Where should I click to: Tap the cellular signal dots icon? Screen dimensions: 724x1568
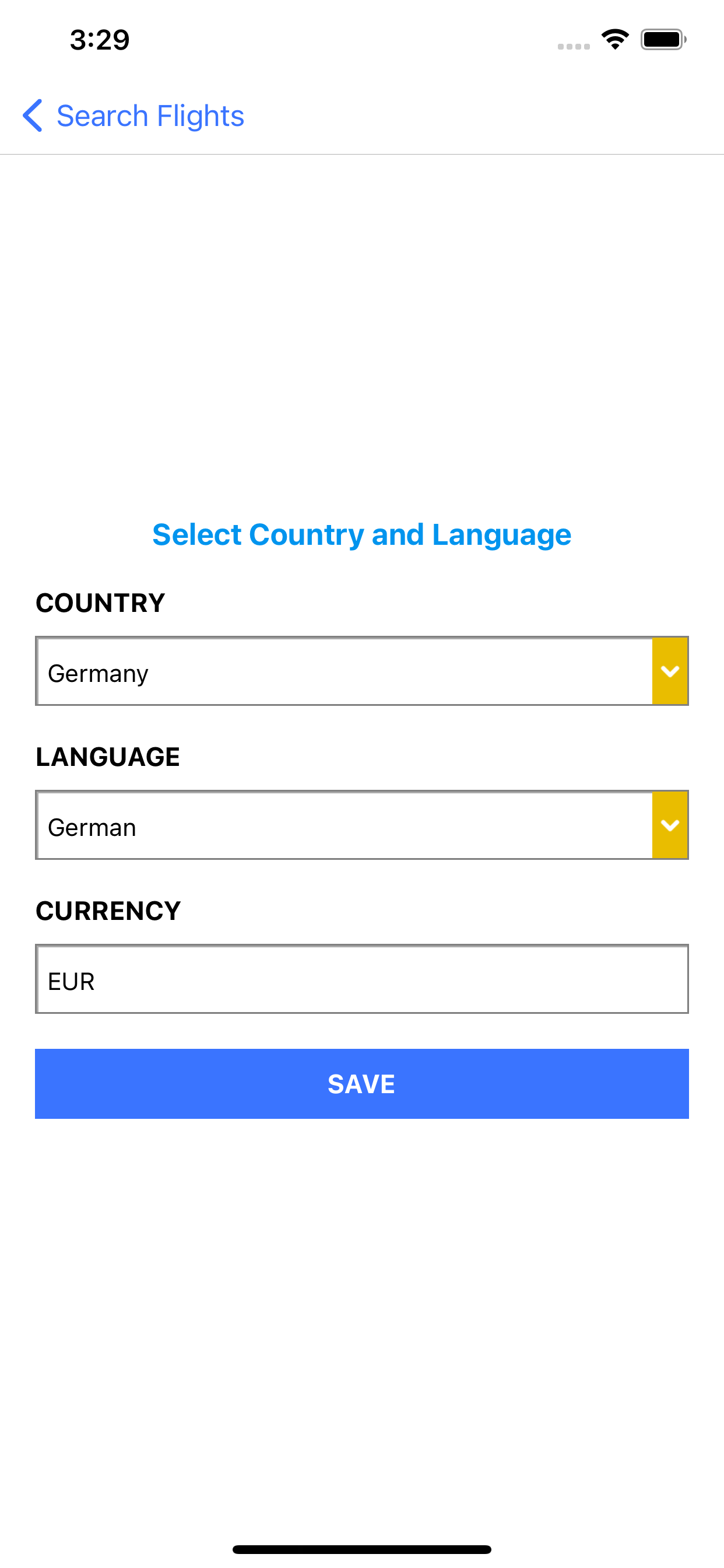574,46
